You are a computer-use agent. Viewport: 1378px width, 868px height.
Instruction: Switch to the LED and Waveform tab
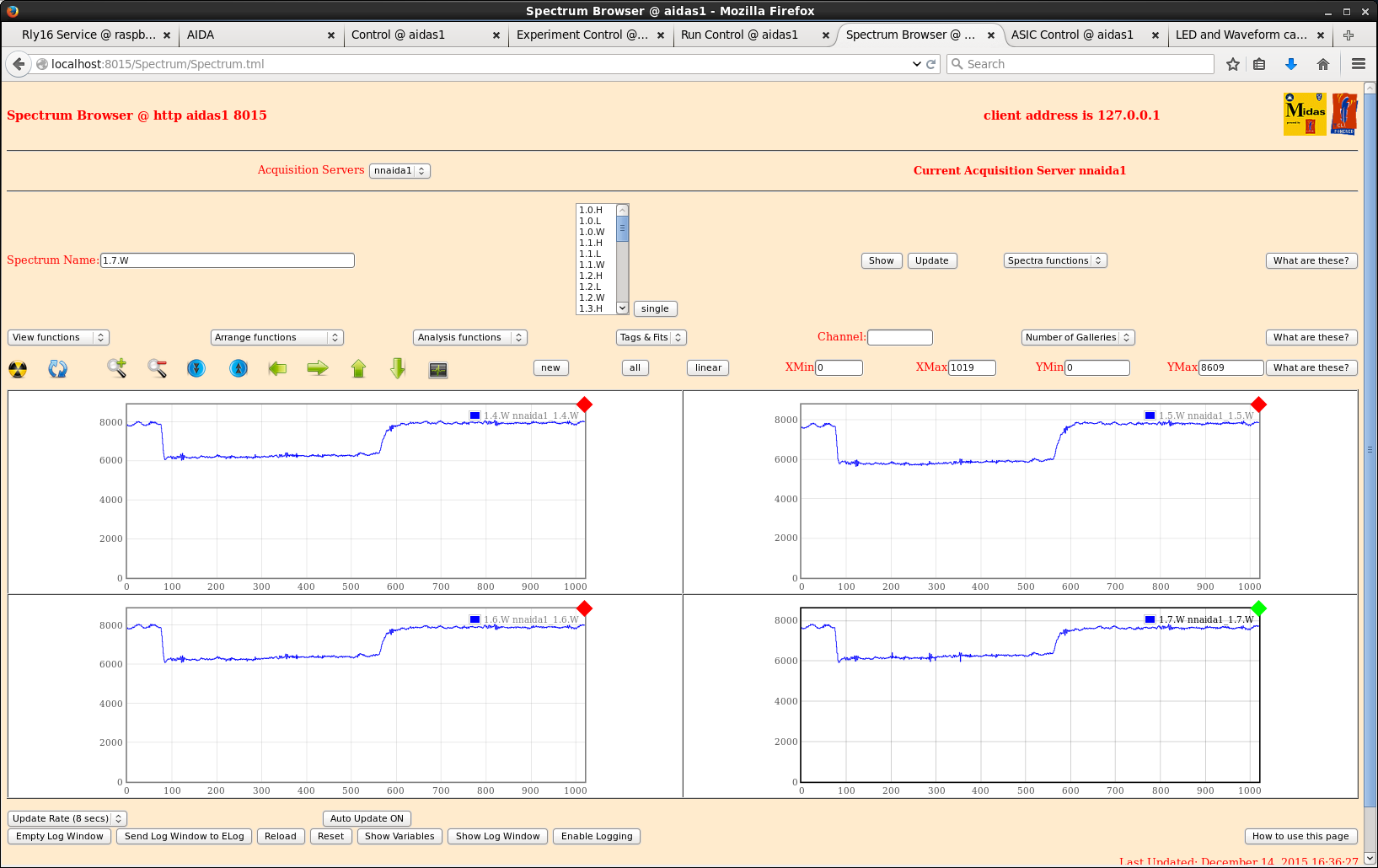(1249, 35)
